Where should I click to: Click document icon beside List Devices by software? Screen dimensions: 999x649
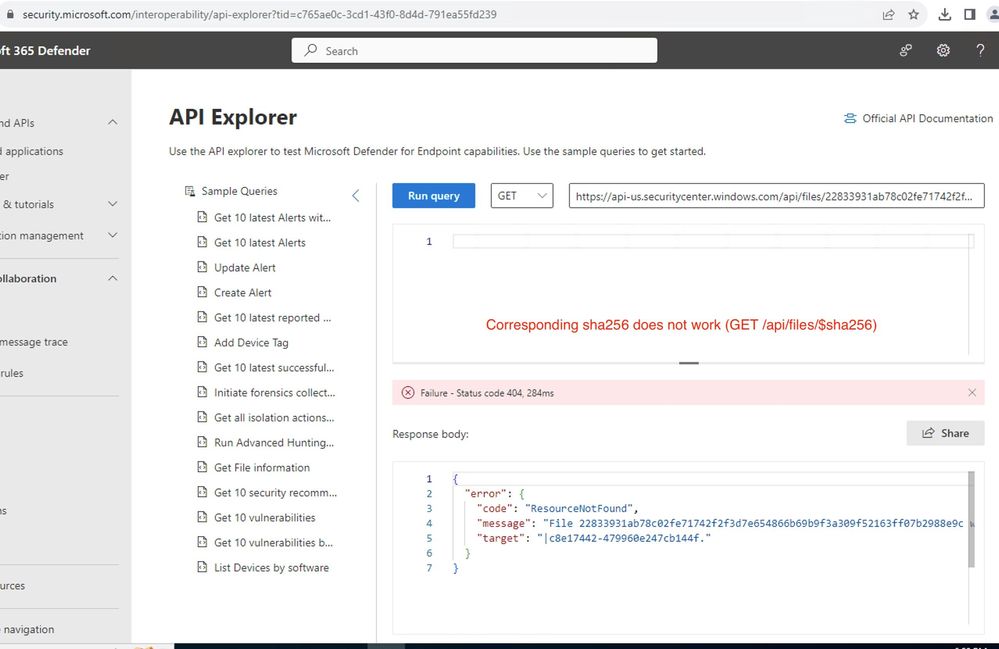point(202,567)
